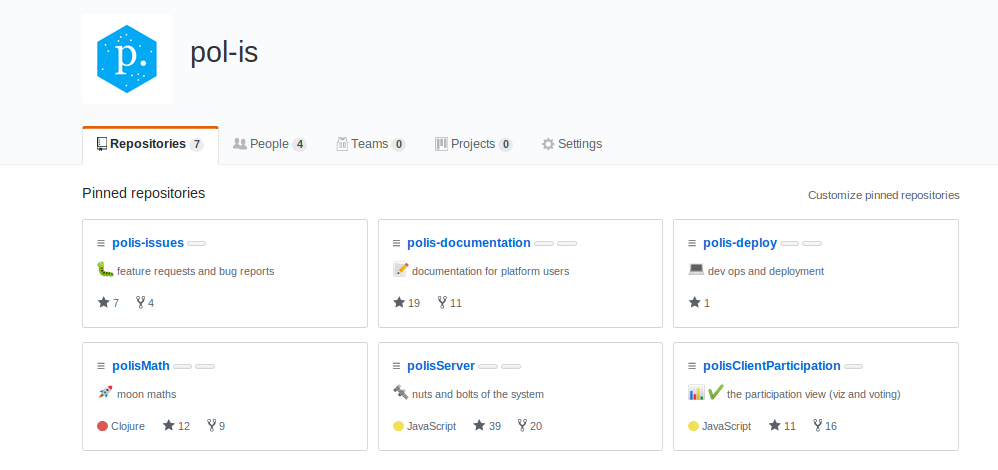Click the drag handle icon for polisServer
The image size is (998, 470).
pos(396,366)
